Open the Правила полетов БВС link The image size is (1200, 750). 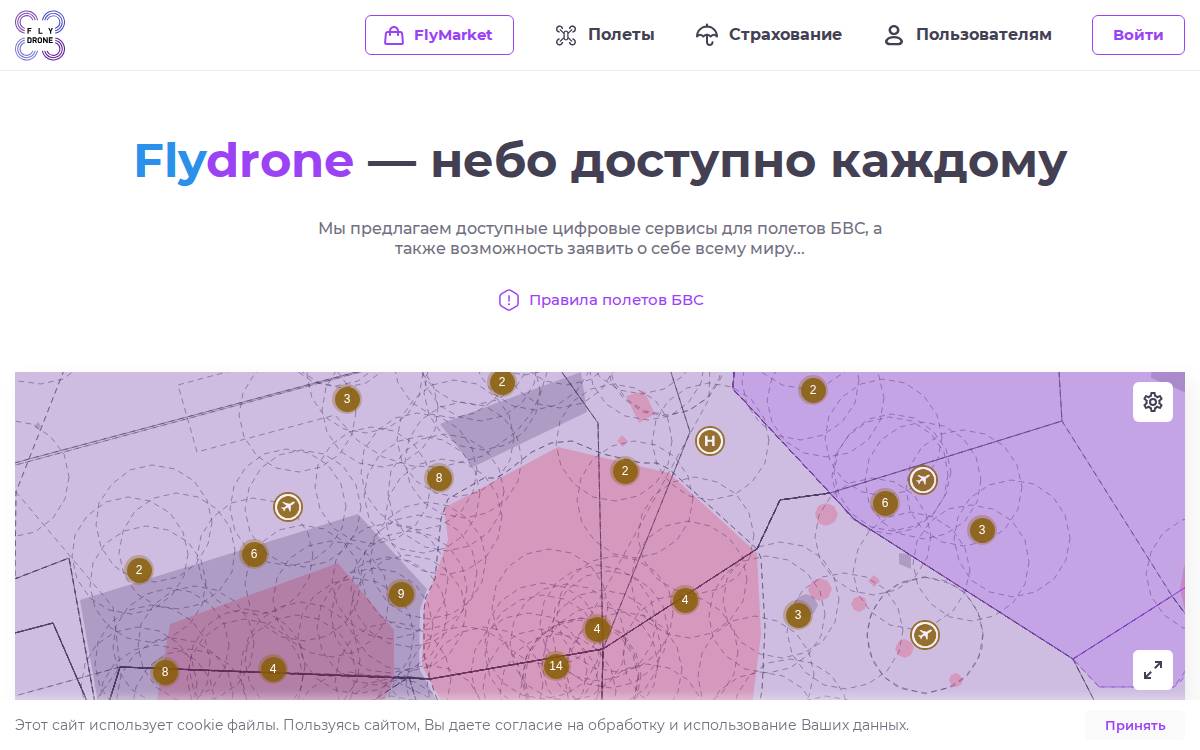point(601,300)
